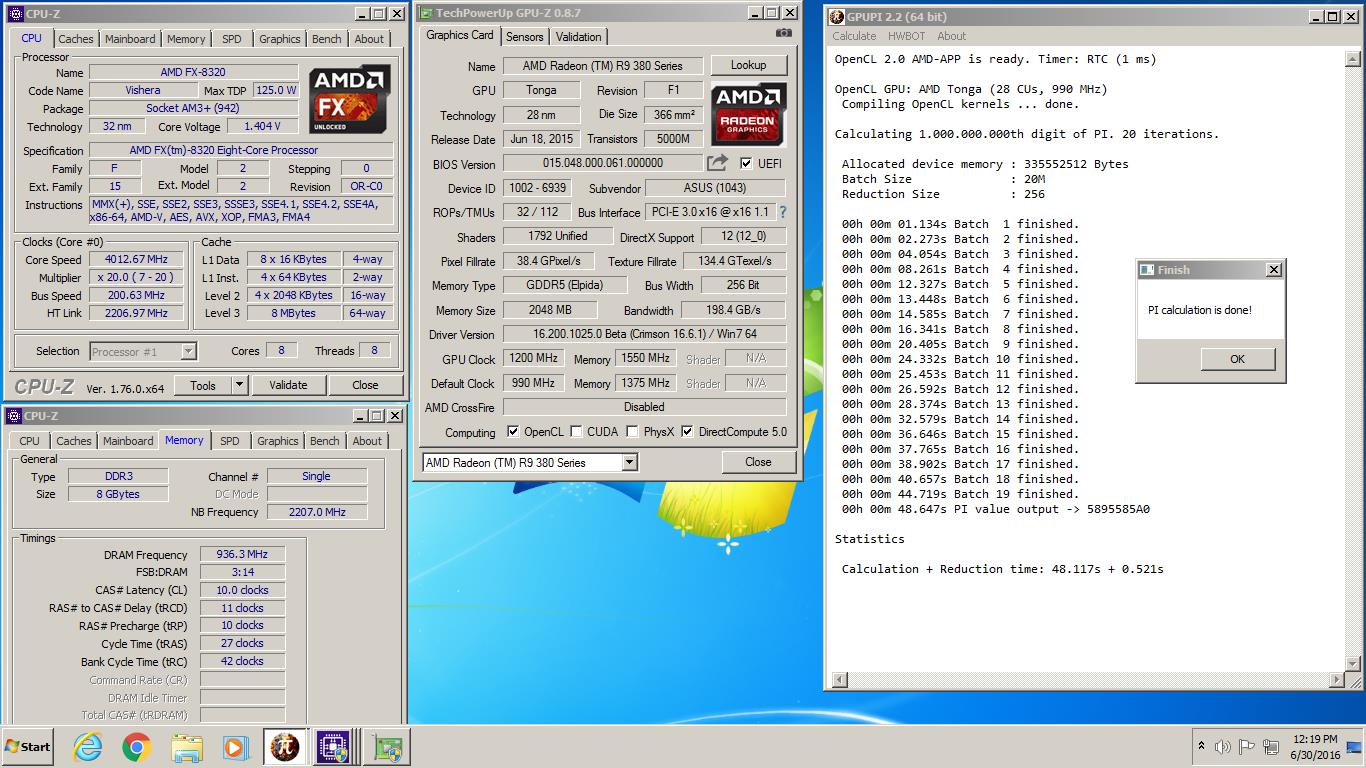Image resolution: width=1366 pixels, height=768 pixels.
Task: Click the volume speaker tray icon
Action: click(x=1222, y=747)
